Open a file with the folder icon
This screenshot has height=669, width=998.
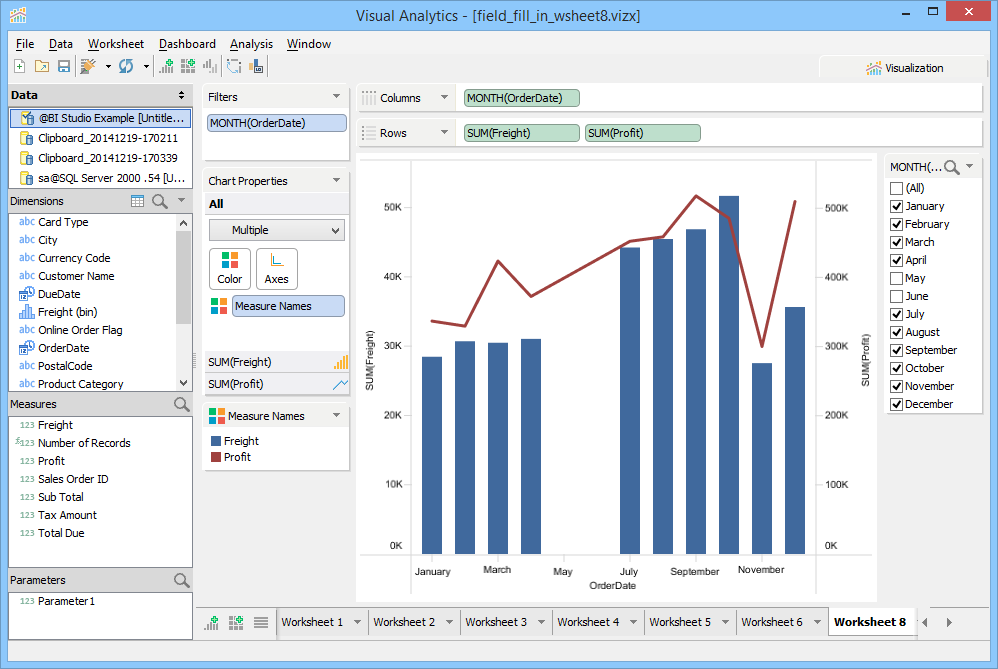[42, 66]
